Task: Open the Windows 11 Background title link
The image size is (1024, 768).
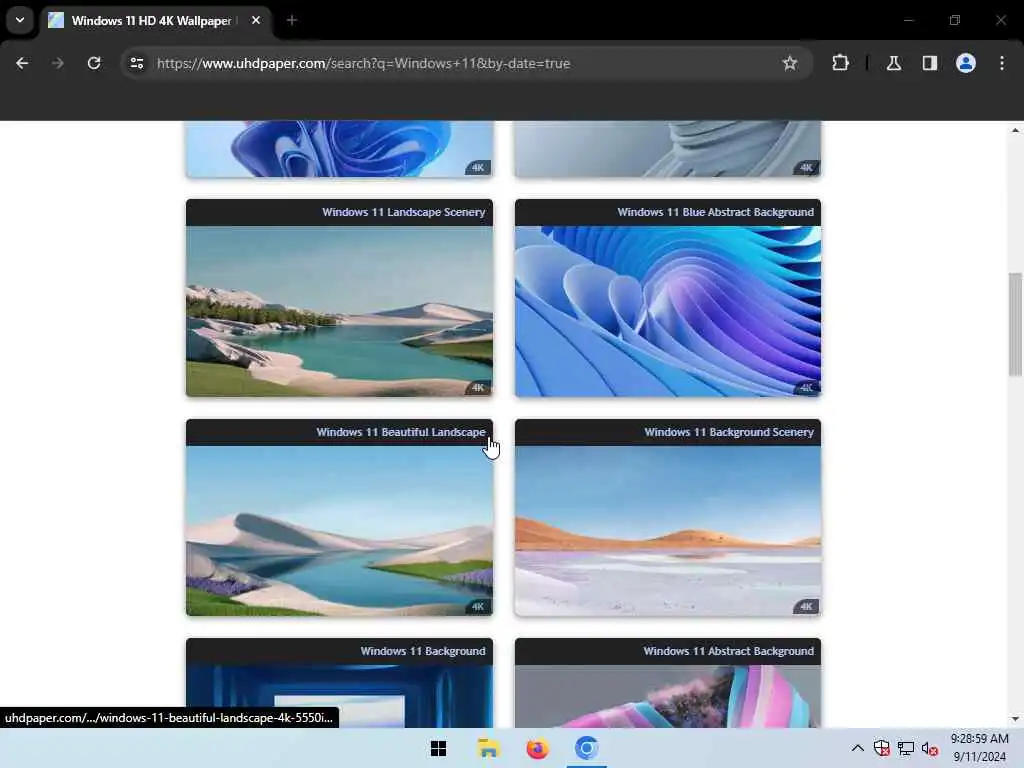Action: [x=423, y=651]
